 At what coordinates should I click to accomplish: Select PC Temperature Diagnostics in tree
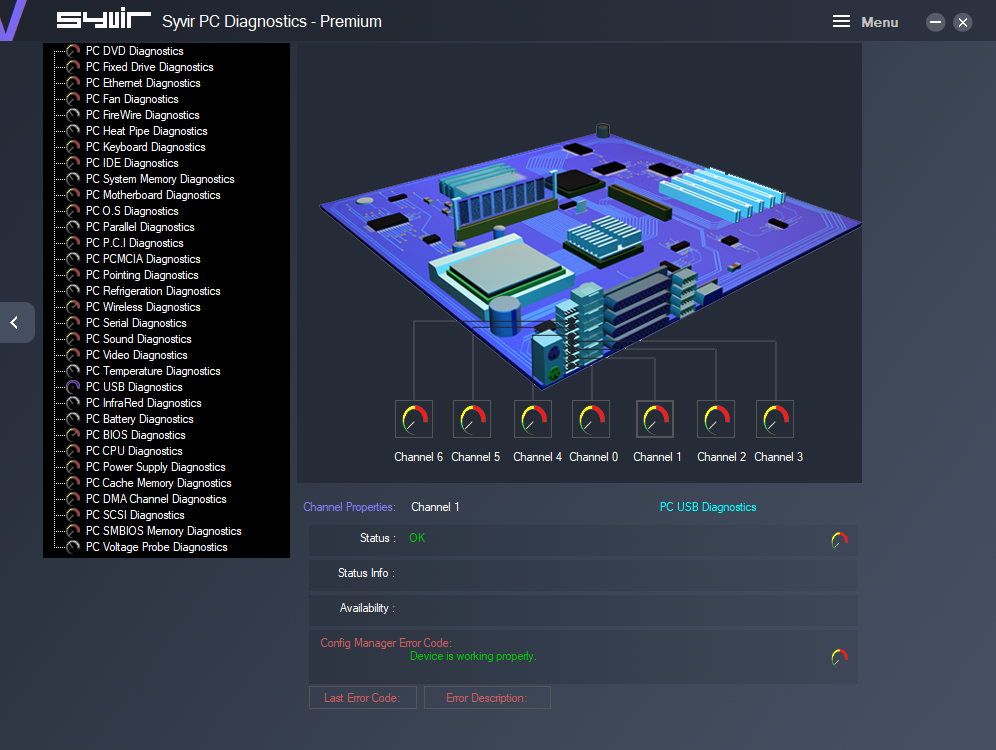(x=153, y=371)
